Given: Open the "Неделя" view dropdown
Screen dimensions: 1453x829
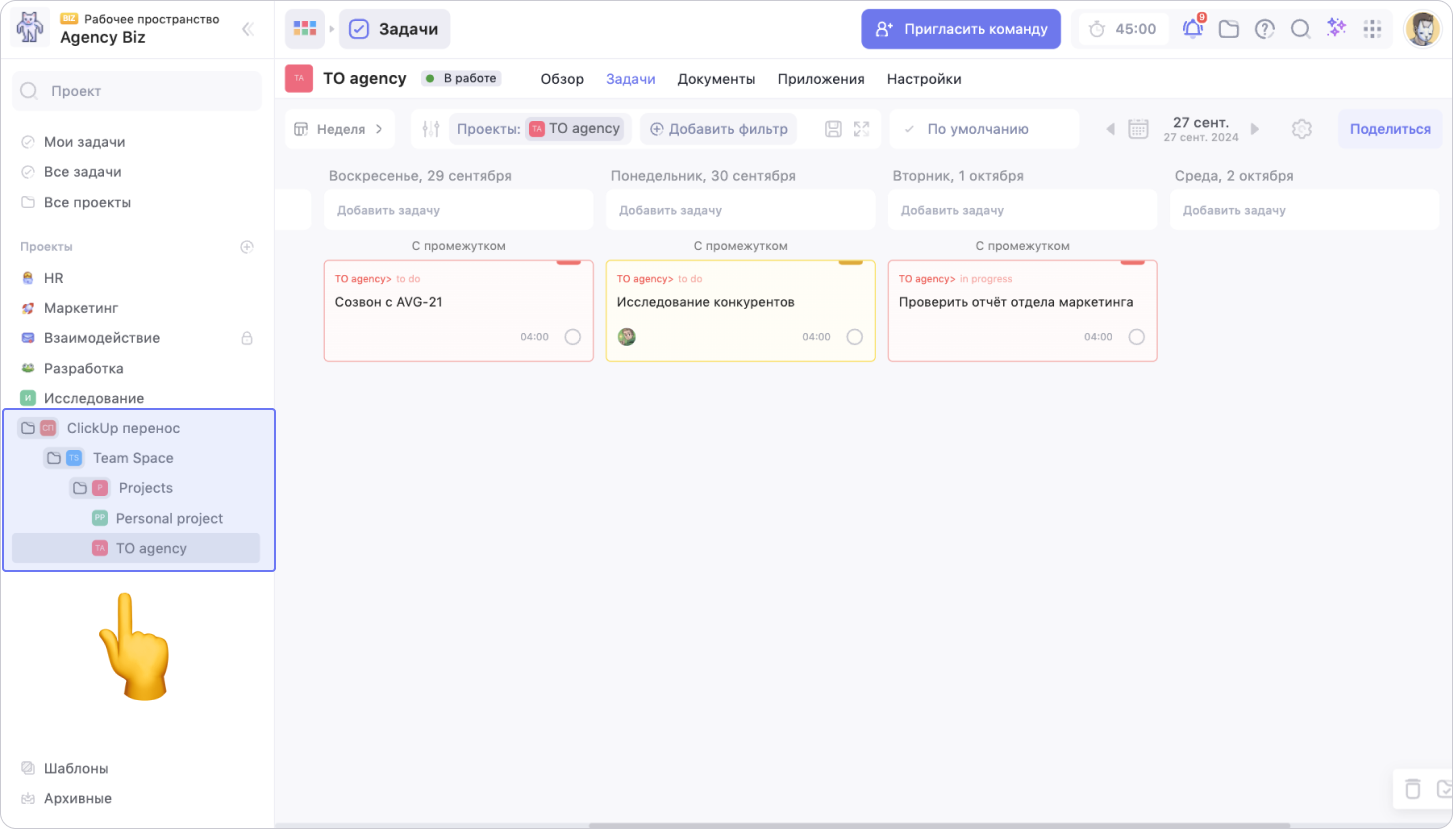Looking at the screenshot, I should tap(340, 129).
